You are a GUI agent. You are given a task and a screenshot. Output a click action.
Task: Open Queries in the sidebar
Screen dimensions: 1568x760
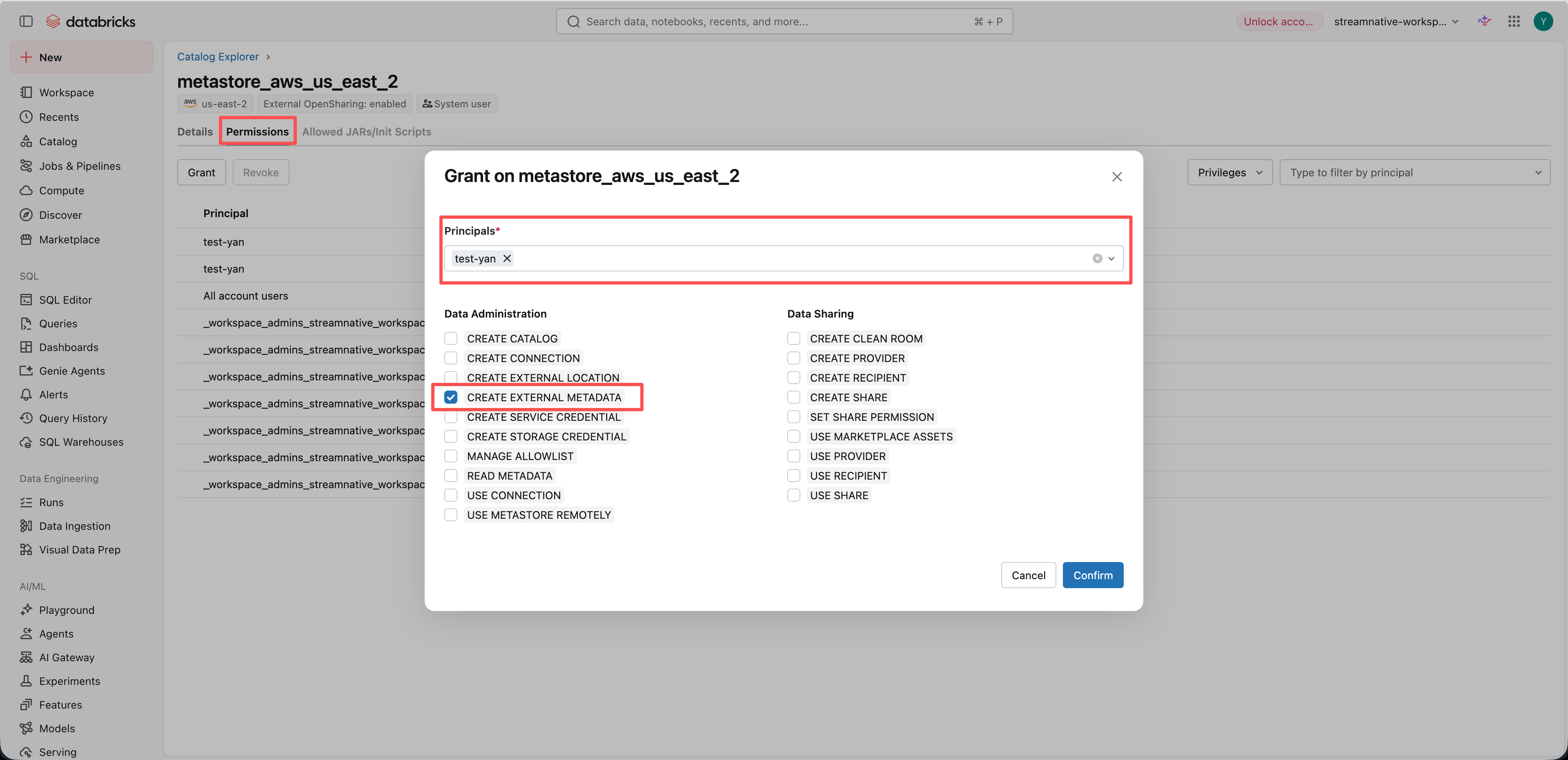[x=58, y=323]
